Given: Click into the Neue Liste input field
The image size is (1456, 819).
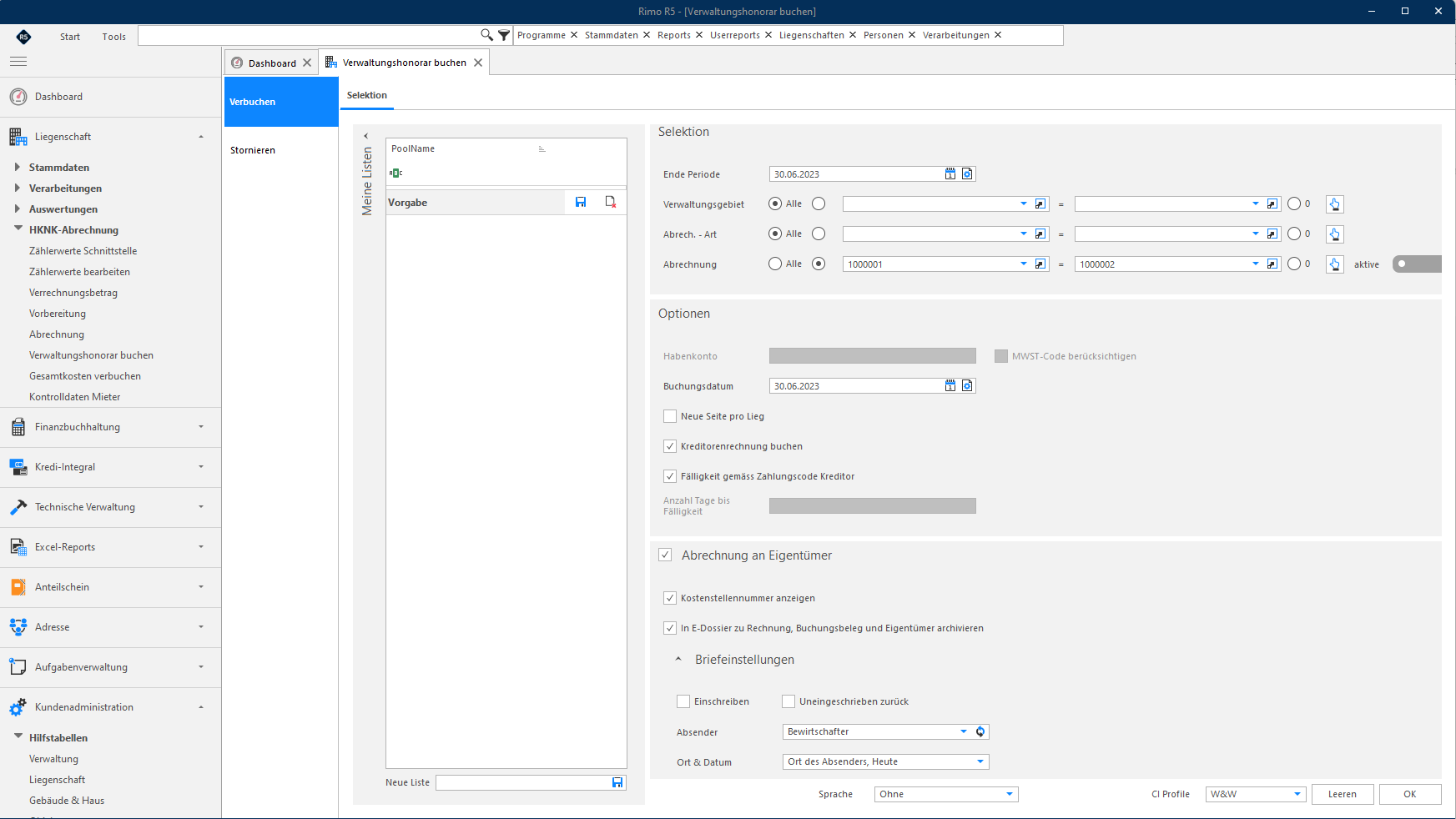Looking at the screenshot, I should (523, 782).
